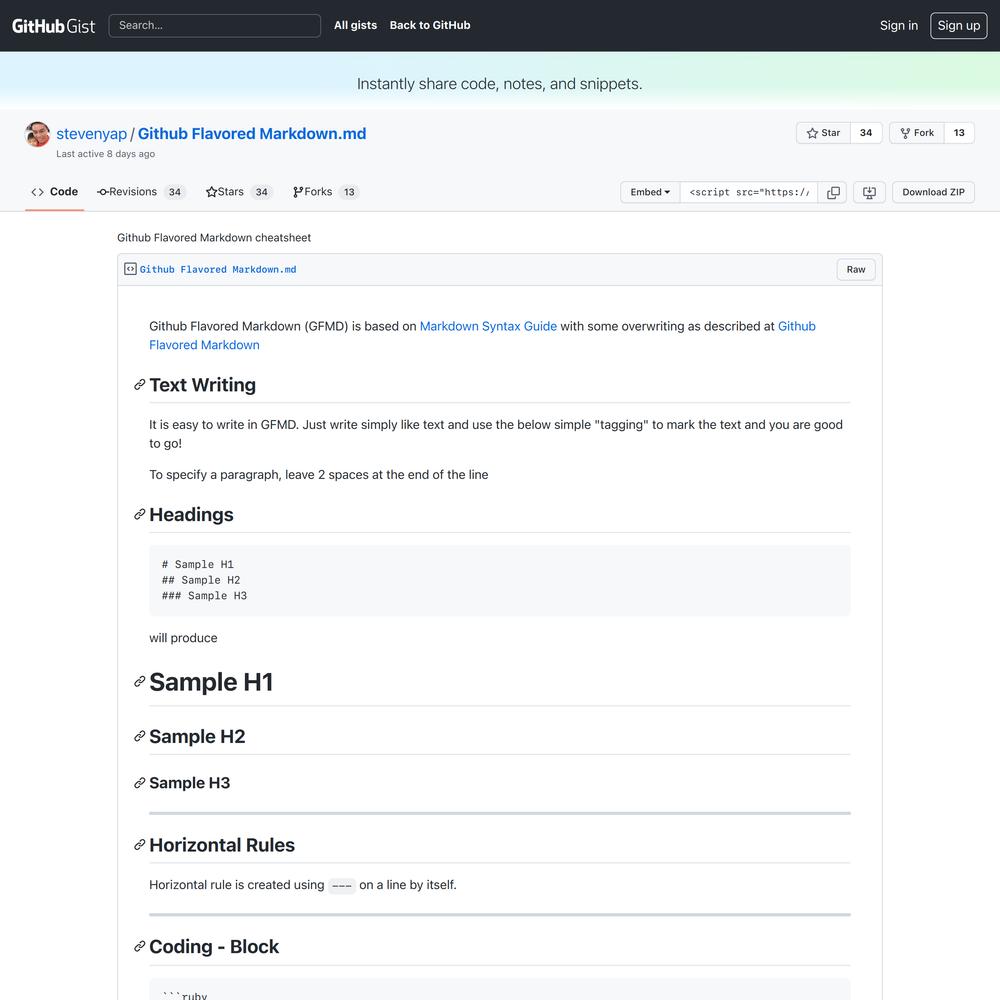Click anchor link icon beside Text Writing

coord(140,385)
